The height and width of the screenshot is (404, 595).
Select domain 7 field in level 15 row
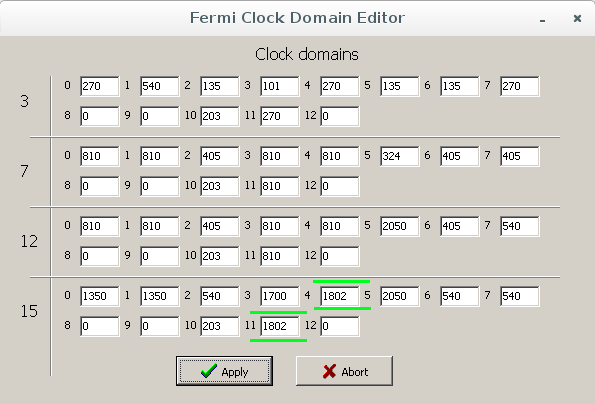[x=519, y=296]
